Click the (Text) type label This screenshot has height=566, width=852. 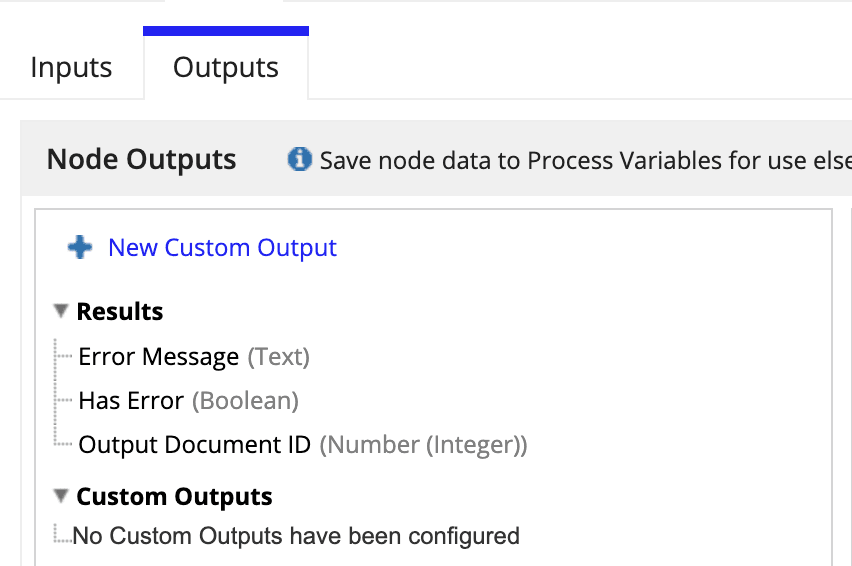coord(279,357)
